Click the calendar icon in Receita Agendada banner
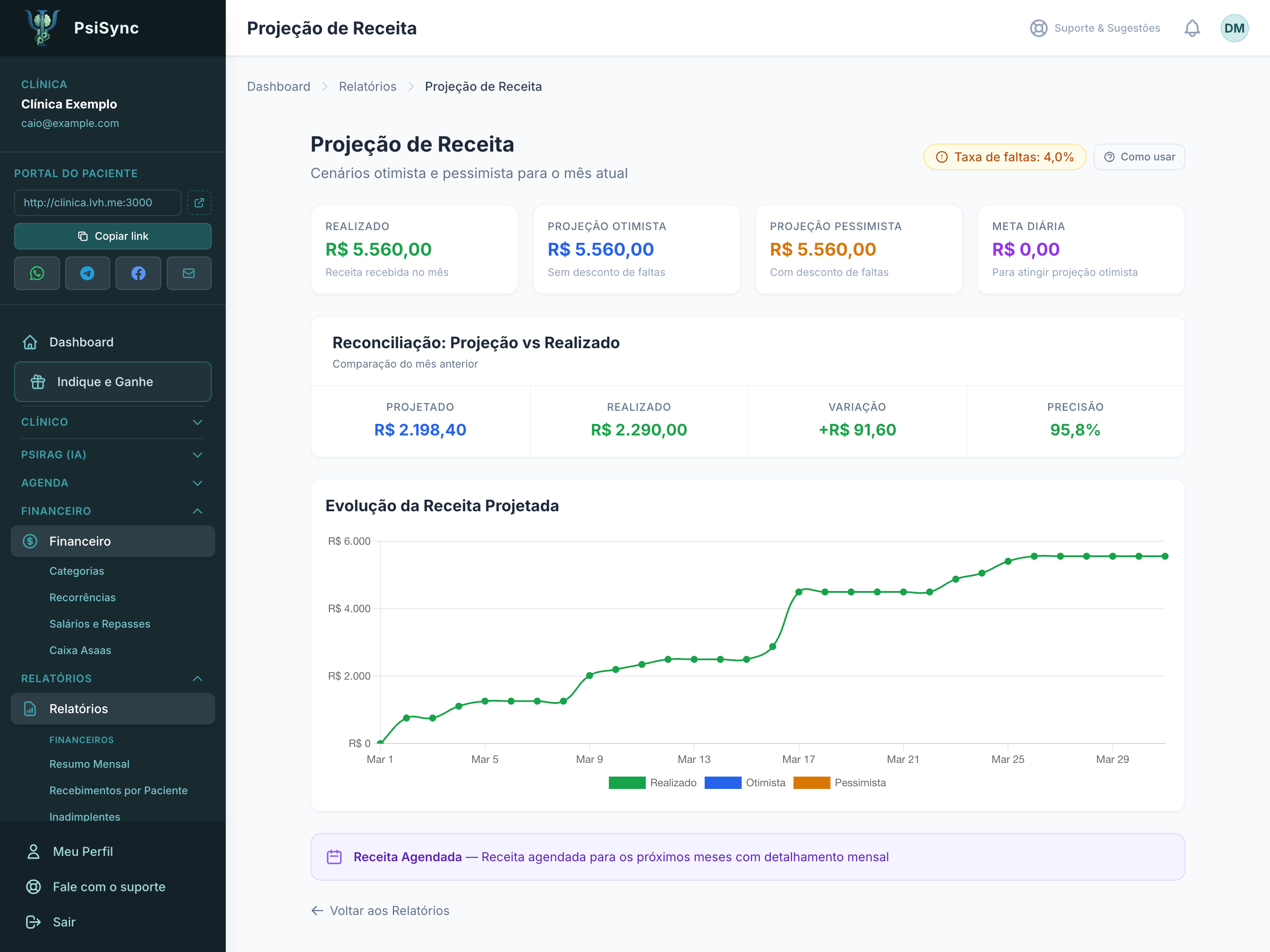This screenshot has width=1270, height=952. (334, 857)
